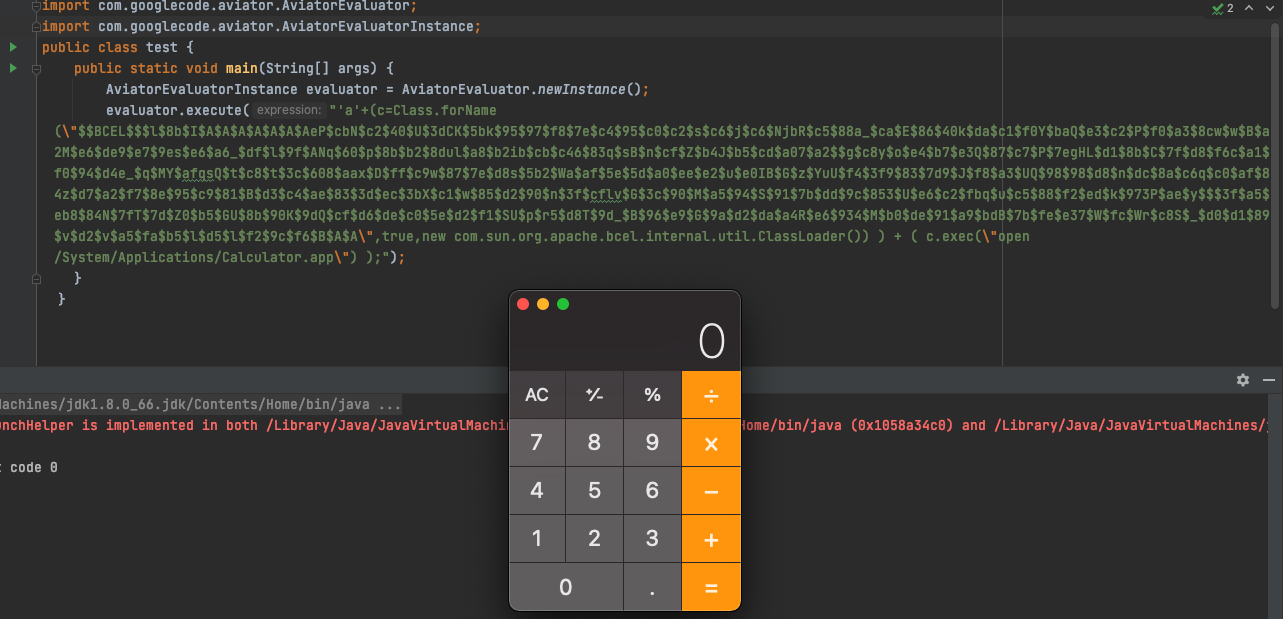Viewport: 1283px width, 619px height.
Task: Click the equals key in Calculator
Action: (x=711, y=587)
